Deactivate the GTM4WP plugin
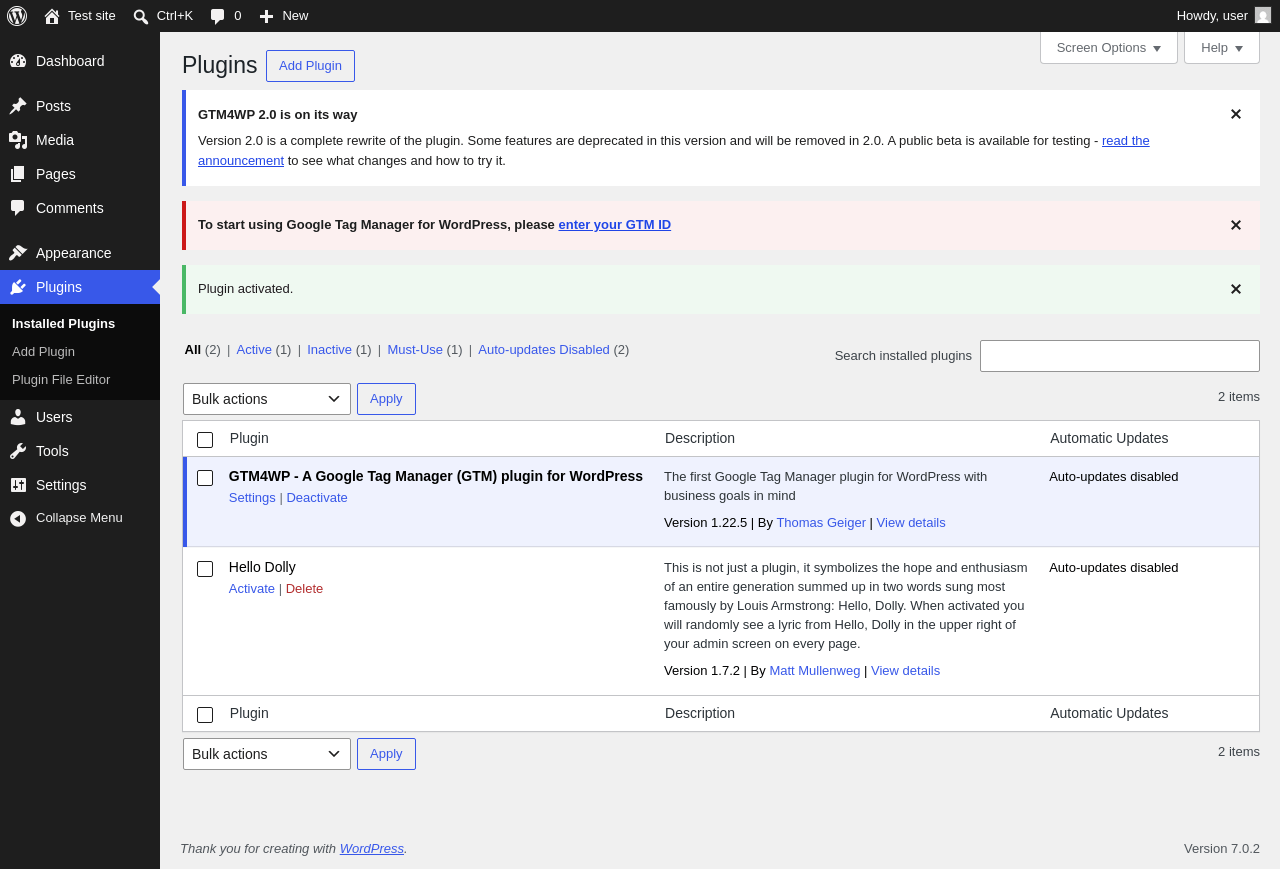This screenshot has width=1280, height=869. [317, 498]
